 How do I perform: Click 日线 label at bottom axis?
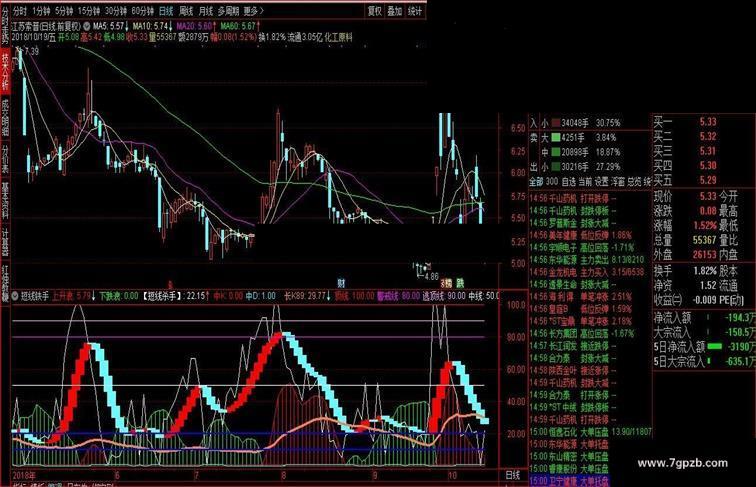pos(513,475)
